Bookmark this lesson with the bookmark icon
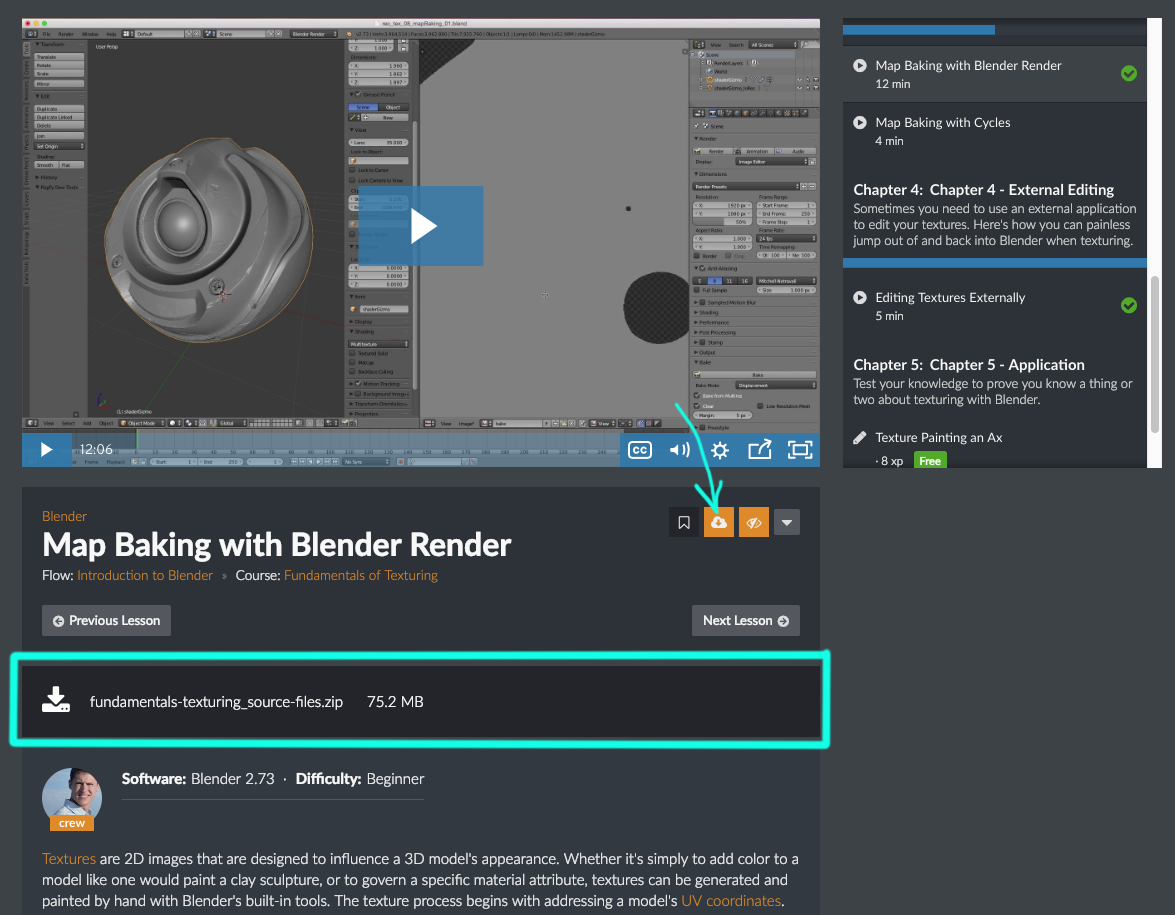The width and height of the screenshot is (1175, 915). pos(684,522)
